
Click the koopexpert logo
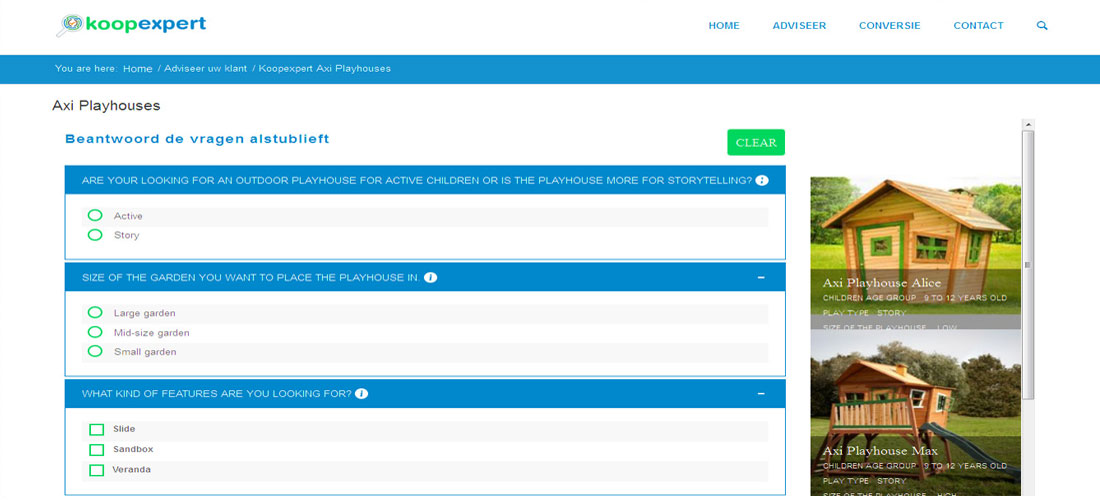click(130, 25)
